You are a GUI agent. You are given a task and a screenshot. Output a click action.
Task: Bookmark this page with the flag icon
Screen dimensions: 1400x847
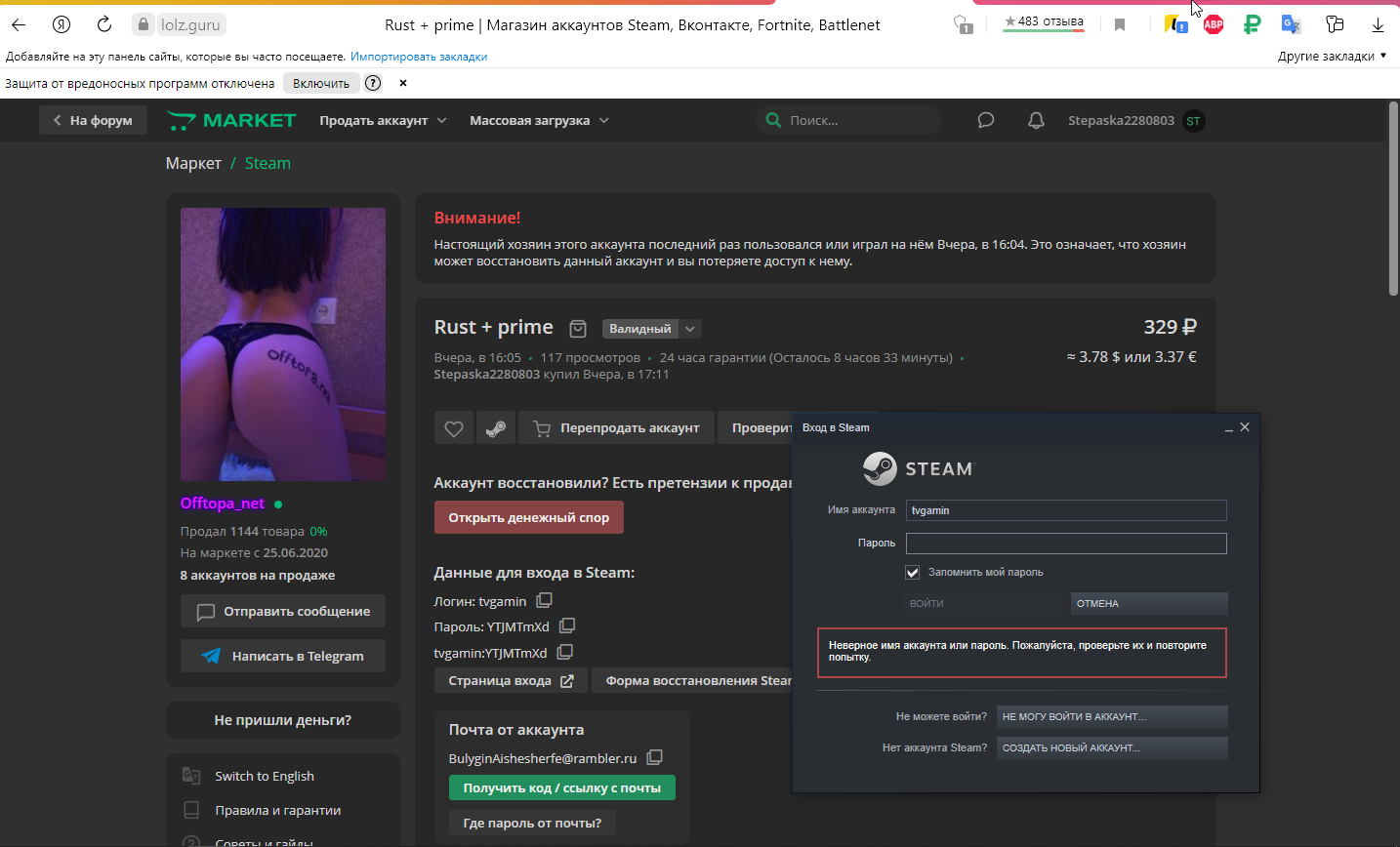(1120, 24)
